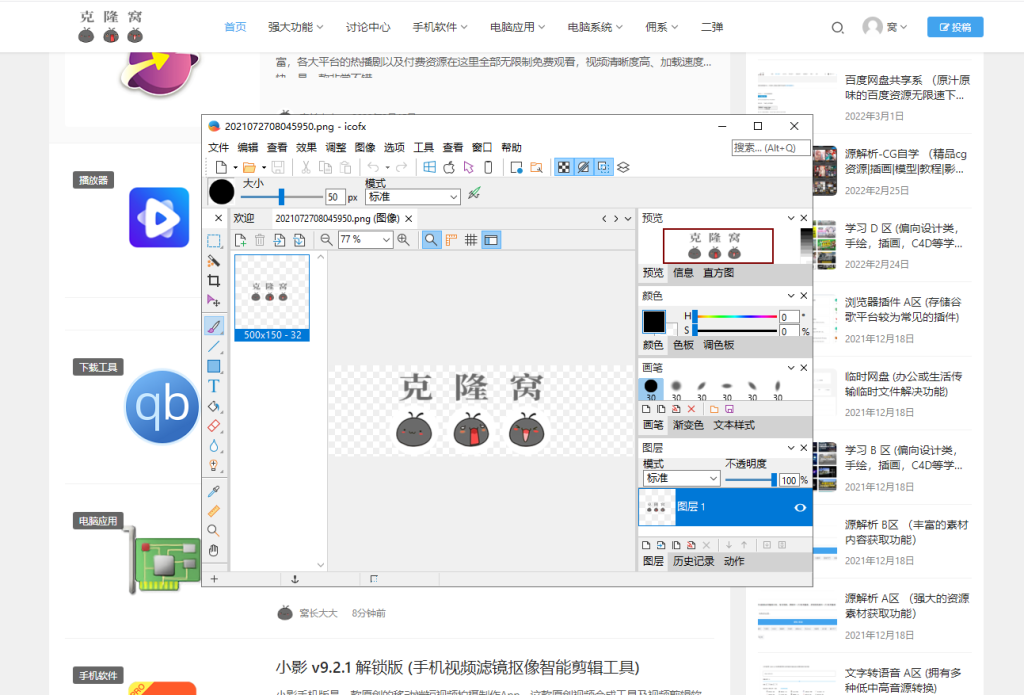This screenshot has height=695, width=1024.
Task: Open the 效果 menu
Action: point(306,148)
